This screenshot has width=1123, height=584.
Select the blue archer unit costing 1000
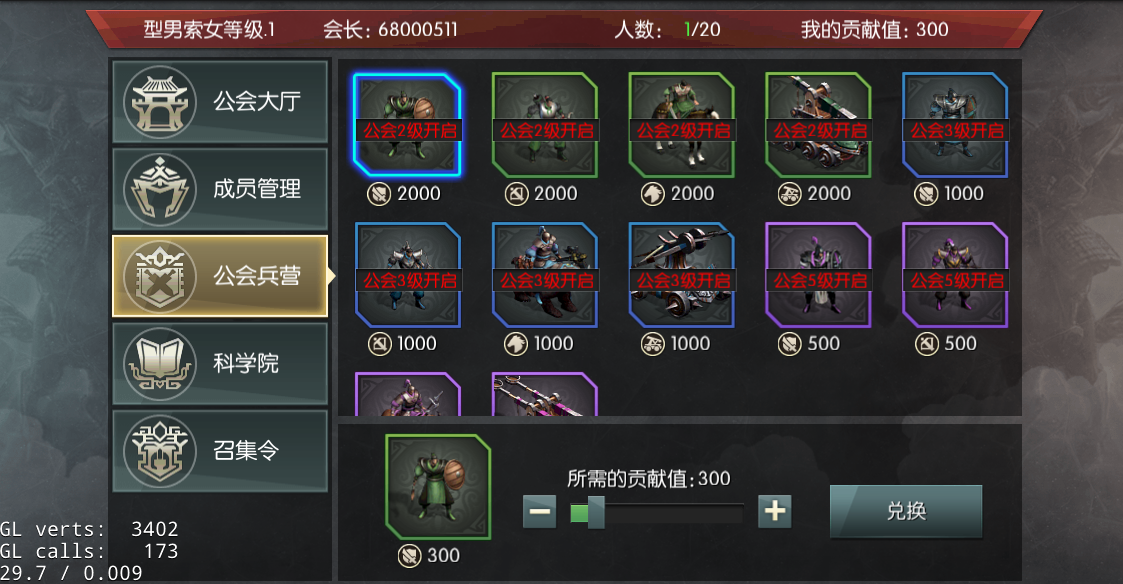click(408, 275)
